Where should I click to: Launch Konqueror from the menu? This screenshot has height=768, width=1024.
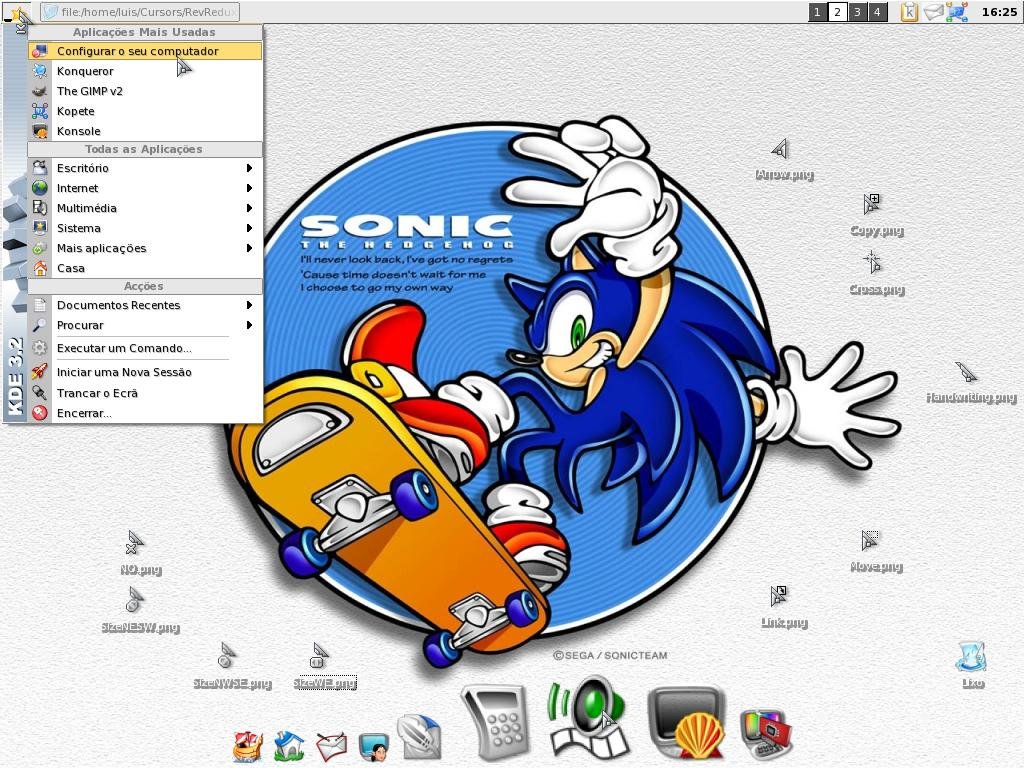[145, 71]
